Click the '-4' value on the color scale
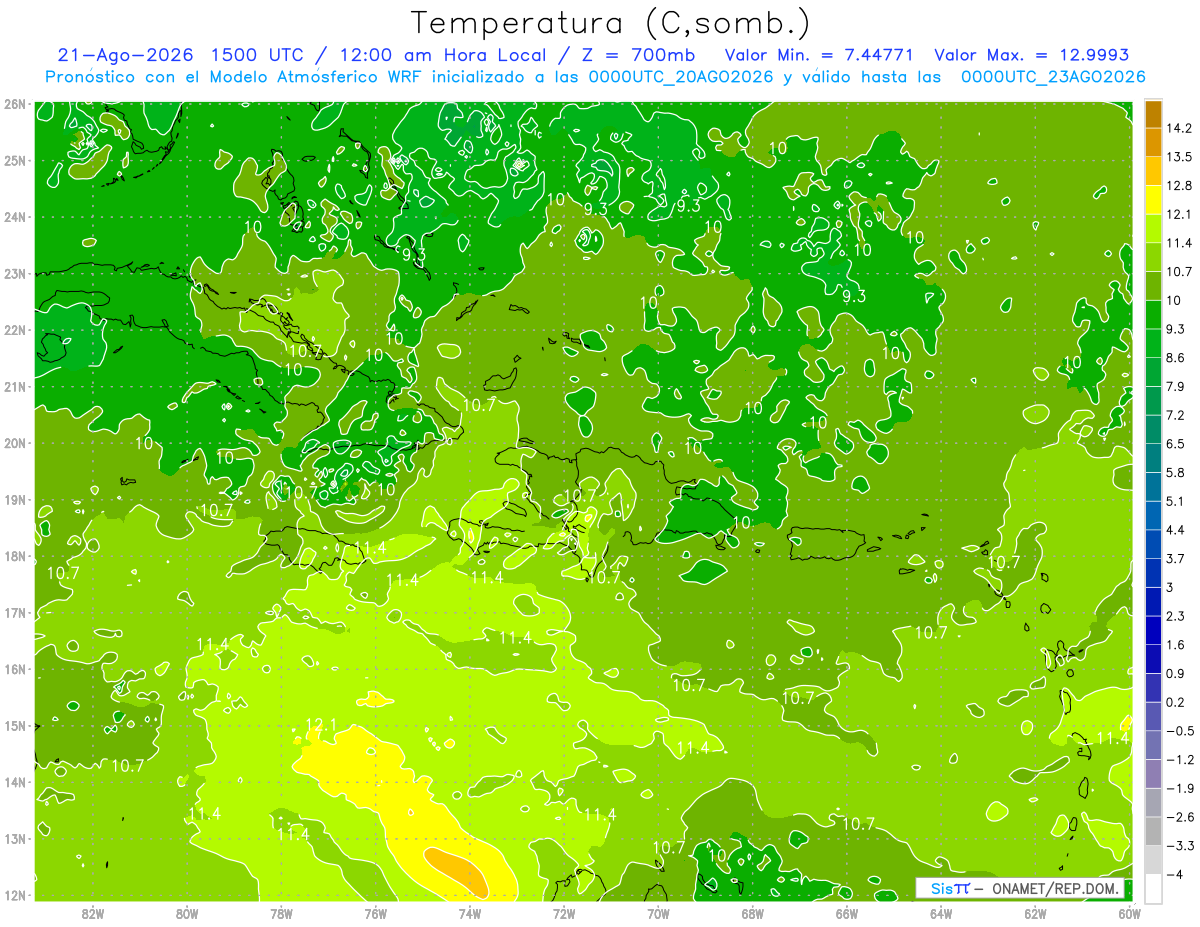 coord(1175,875)
